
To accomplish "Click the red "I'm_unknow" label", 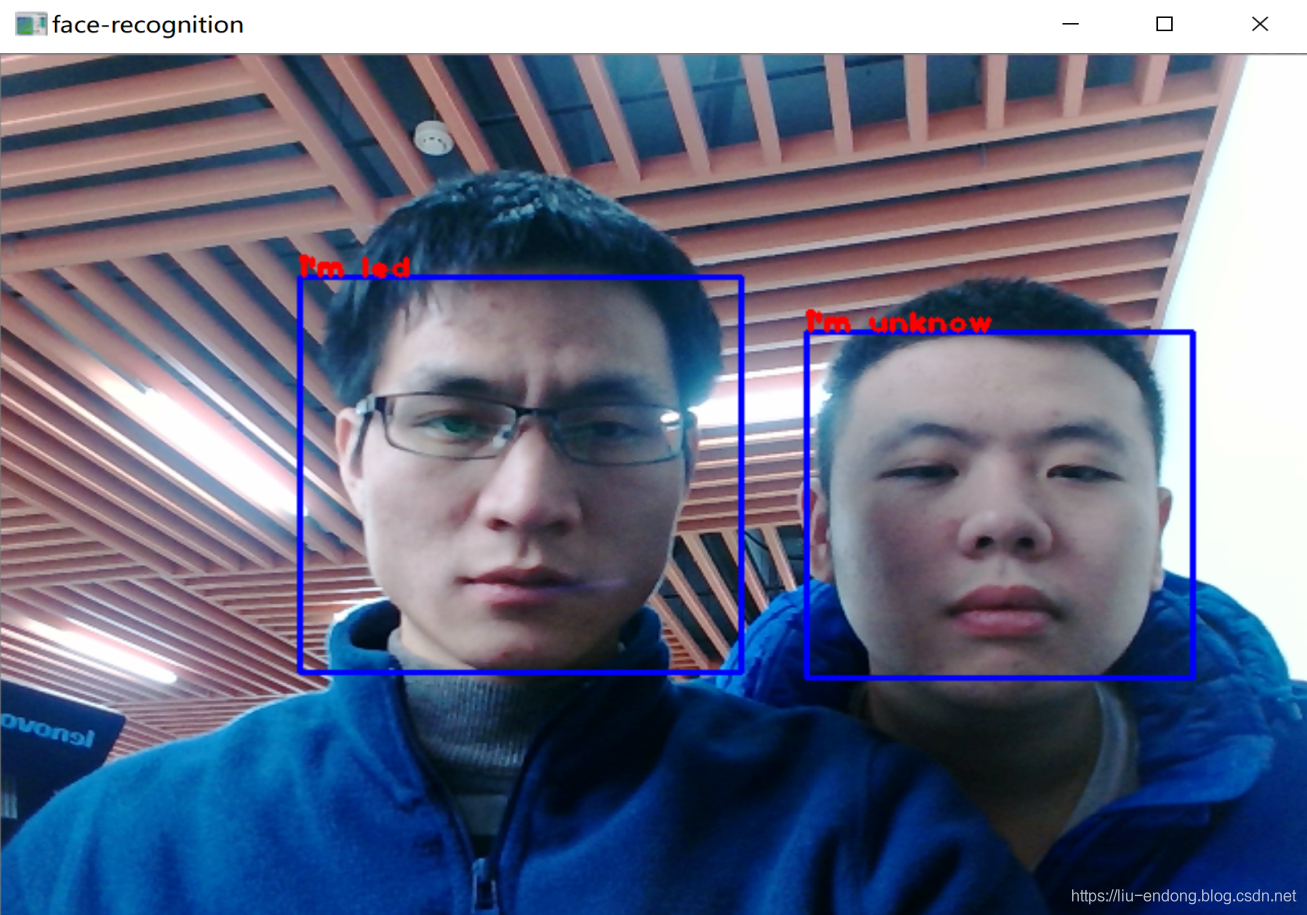I will click(898, 322).
